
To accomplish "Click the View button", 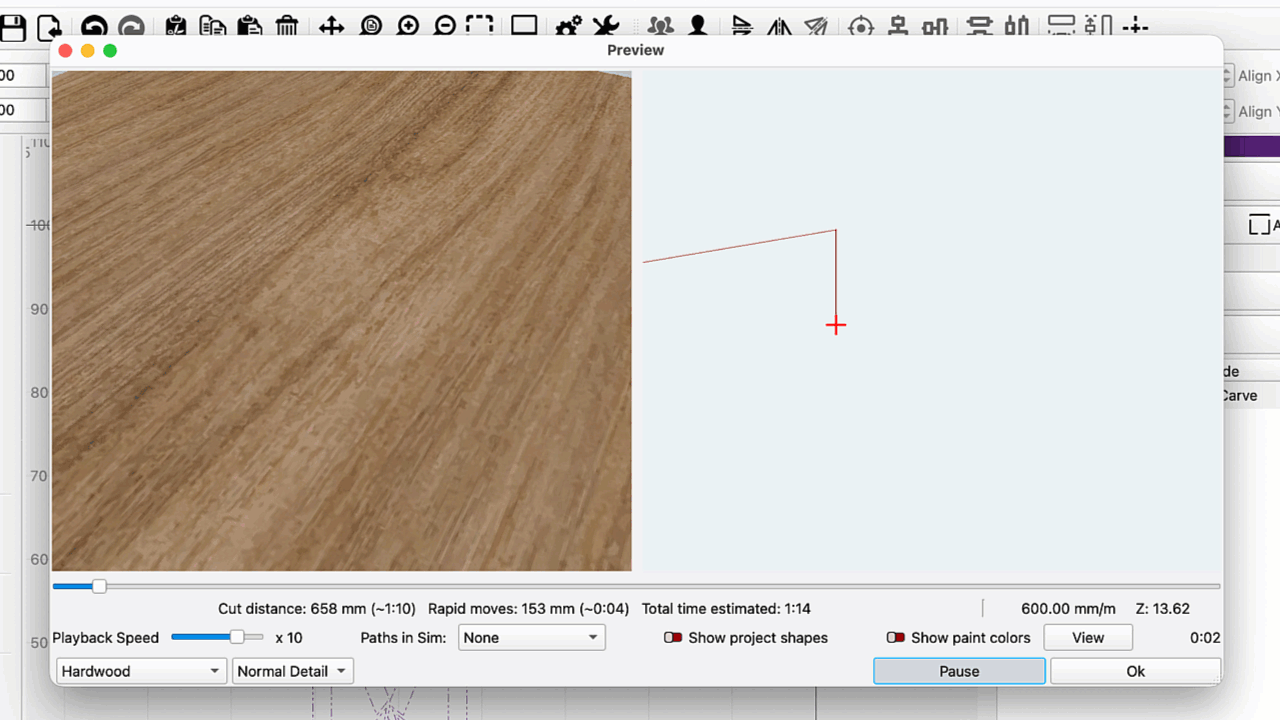I will (x=1088, y=638).
